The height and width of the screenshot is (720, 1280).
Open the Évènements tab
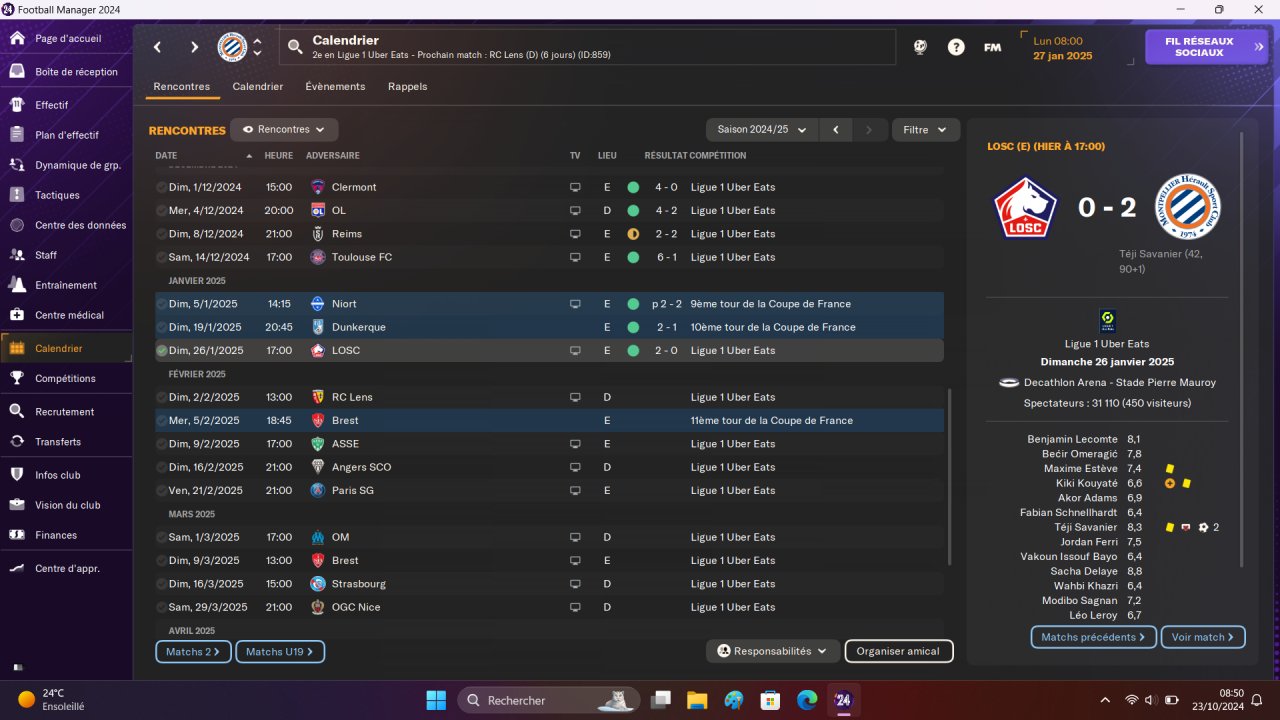click(335, 87)
